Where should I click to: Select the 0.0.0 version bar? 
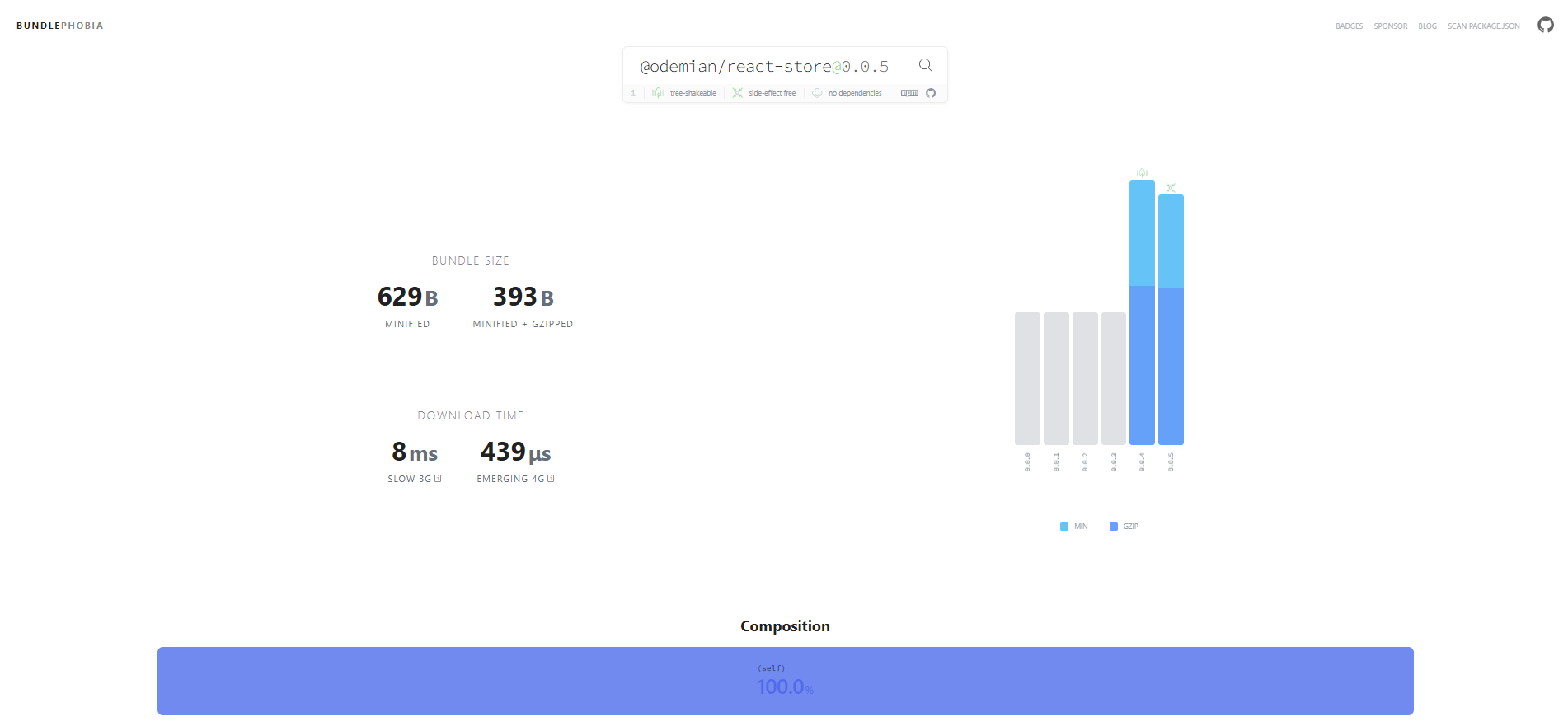[x=1027, y=378]
